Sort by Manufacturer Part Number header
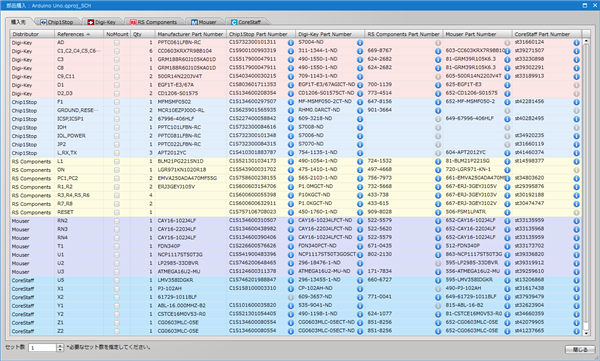The image size is (600, 361). pos(191,34)
